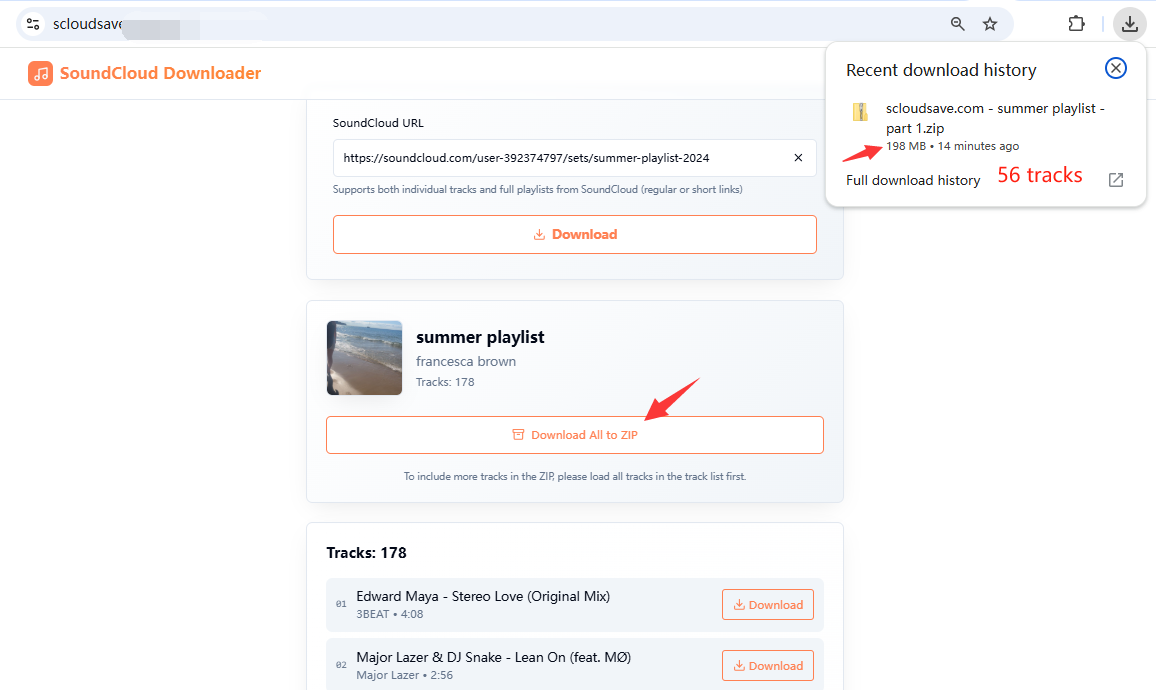Download the Edward Maya Stereo Love track
The width and height of the screenshot is (1156, 690).
pyautogui.click(x=767, y=604)
